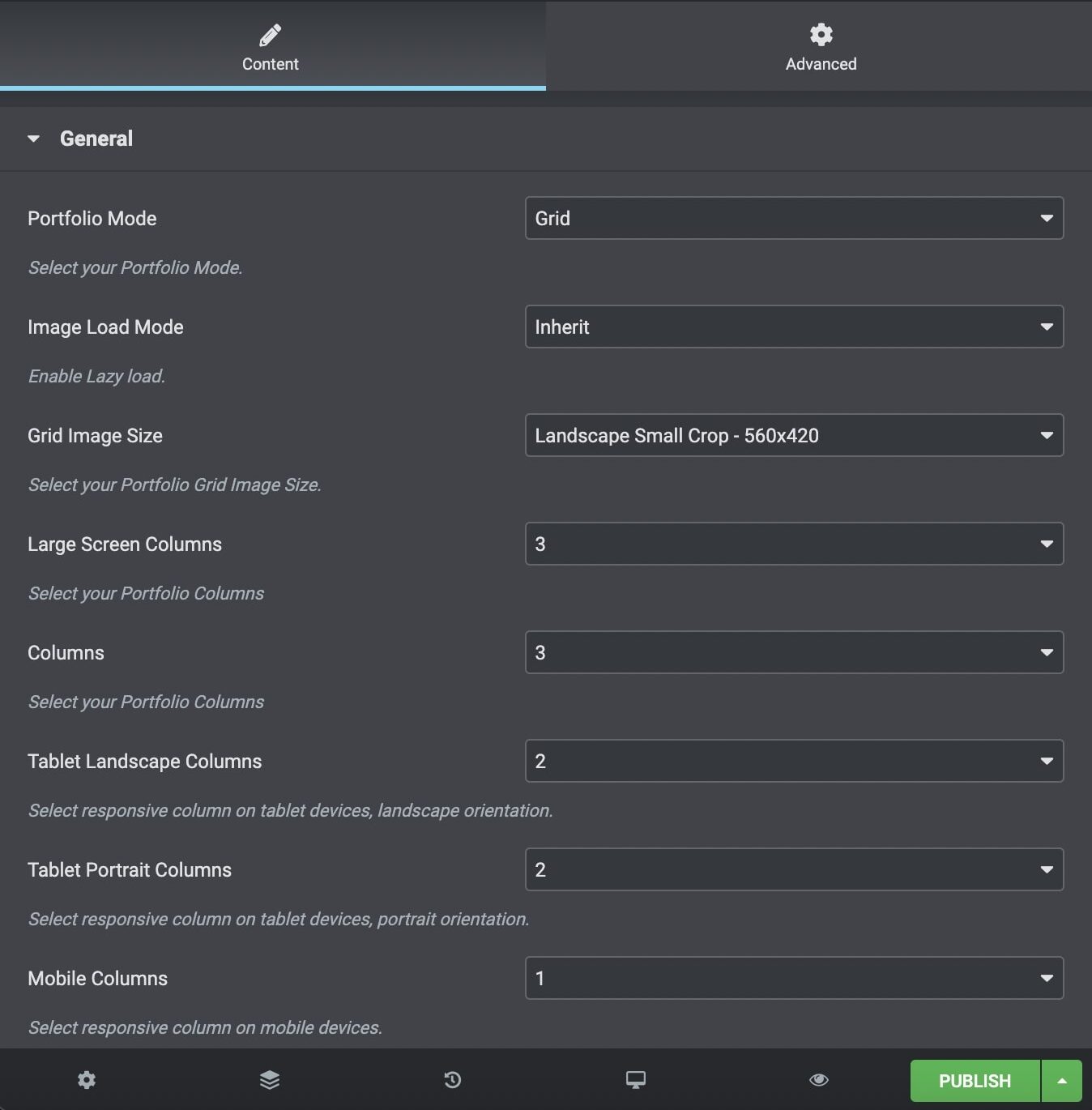Open the History icon

click(x=453, y=1080)
